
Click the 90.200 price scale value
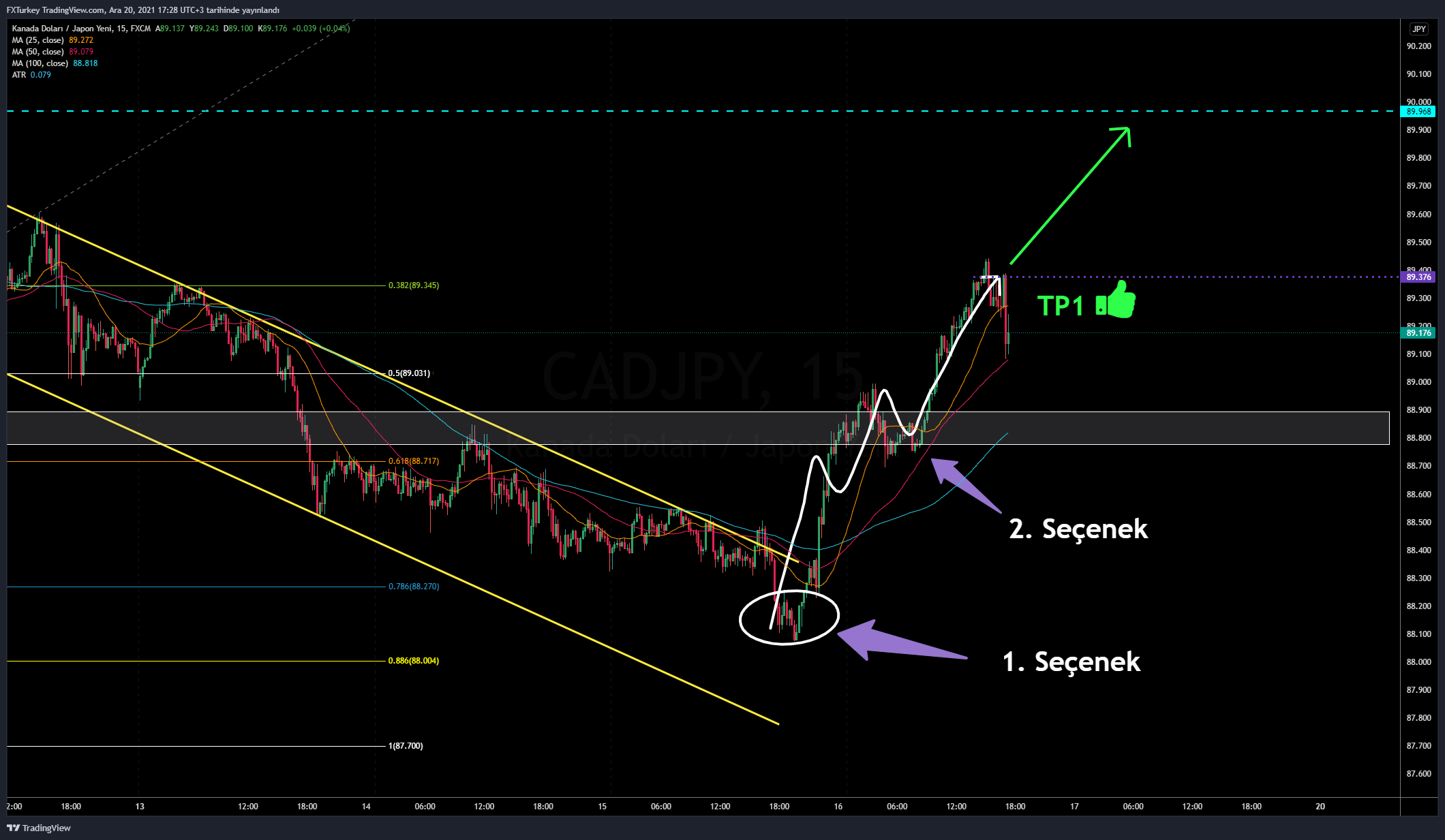click(1418, 46)
